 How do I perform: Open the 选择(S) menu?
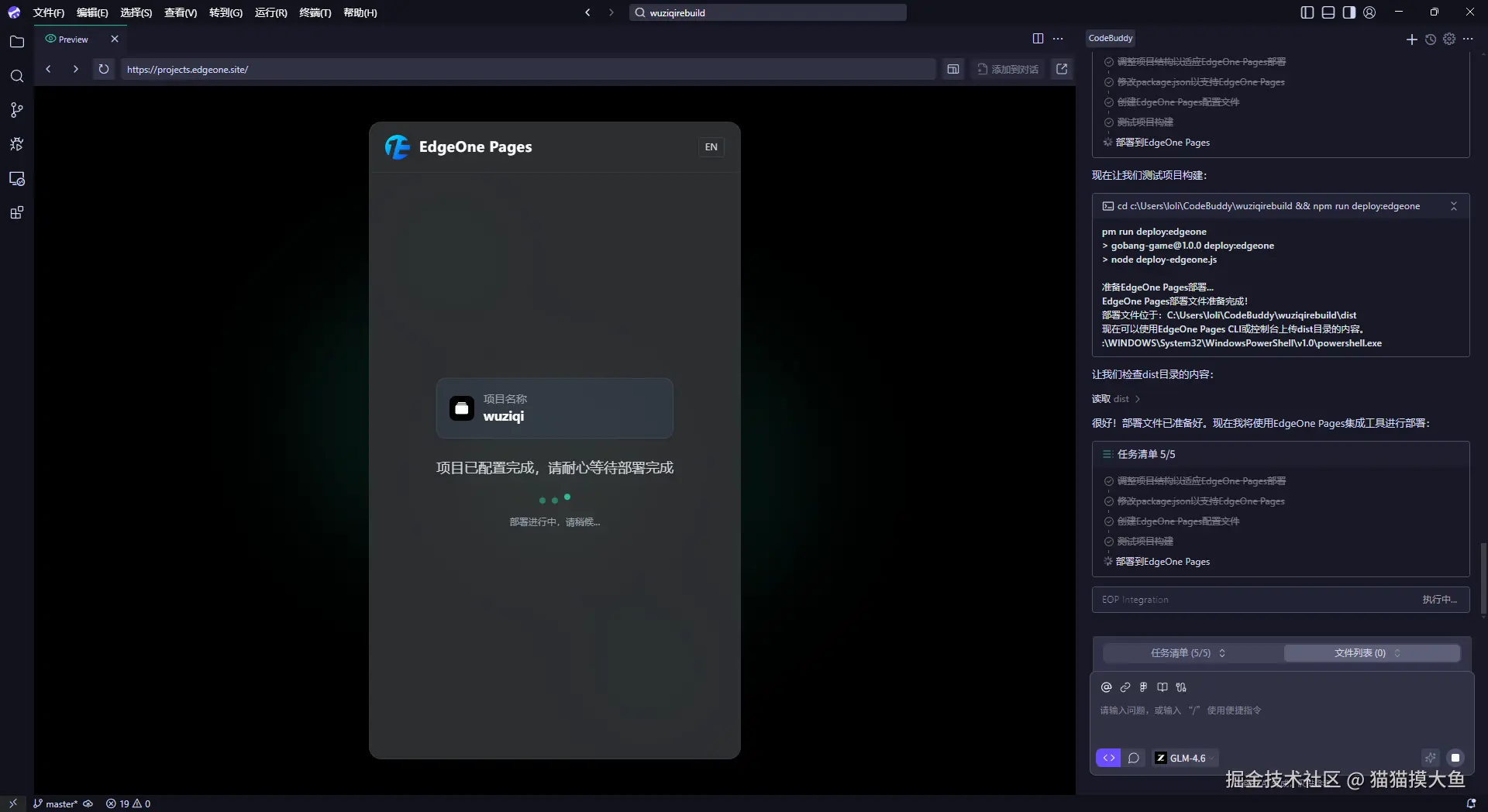click(x=136, y=12)
